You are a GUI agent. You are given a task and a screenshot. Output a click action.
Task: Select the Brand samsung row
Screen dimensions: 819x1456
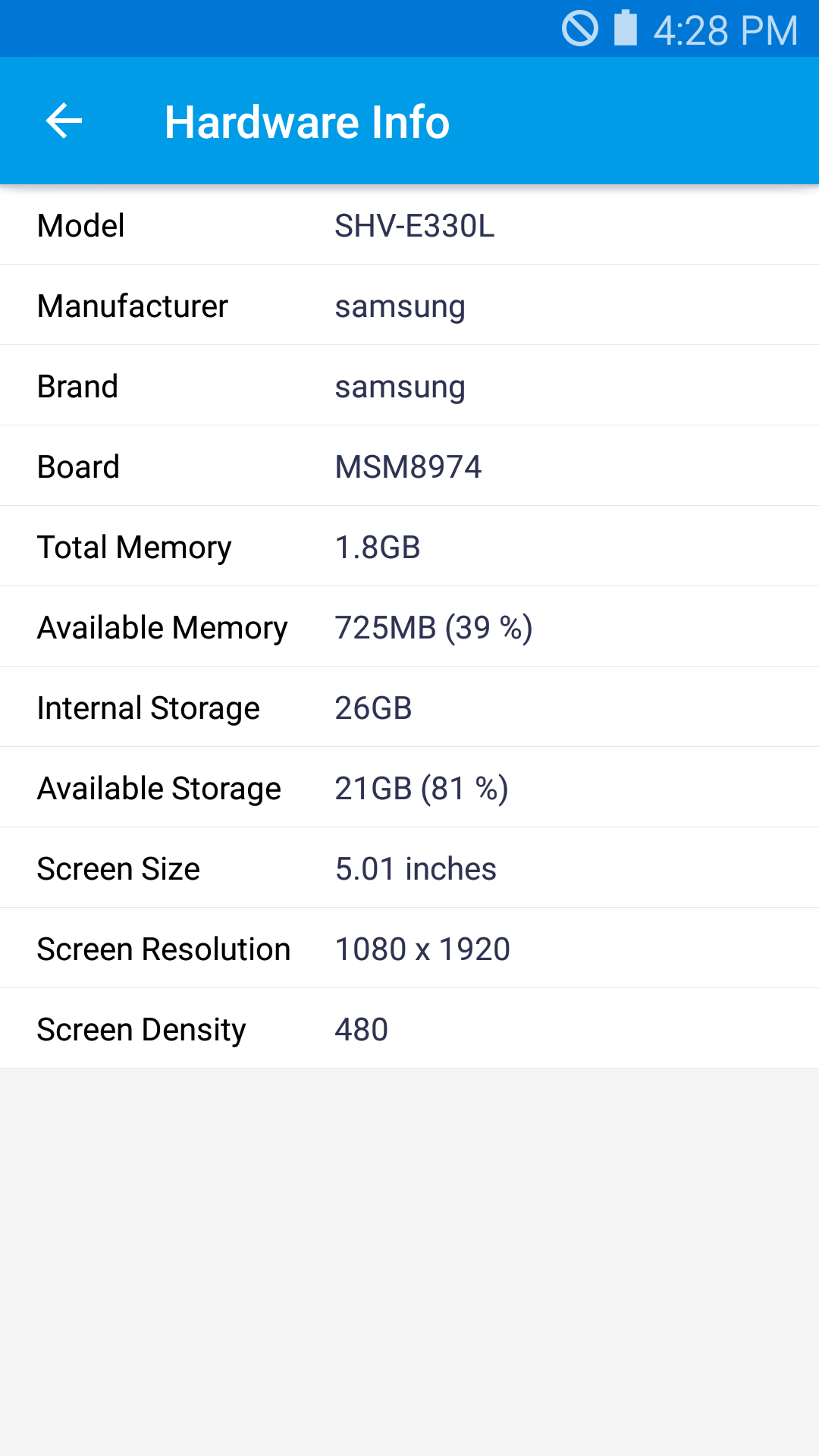coord(409,385)
